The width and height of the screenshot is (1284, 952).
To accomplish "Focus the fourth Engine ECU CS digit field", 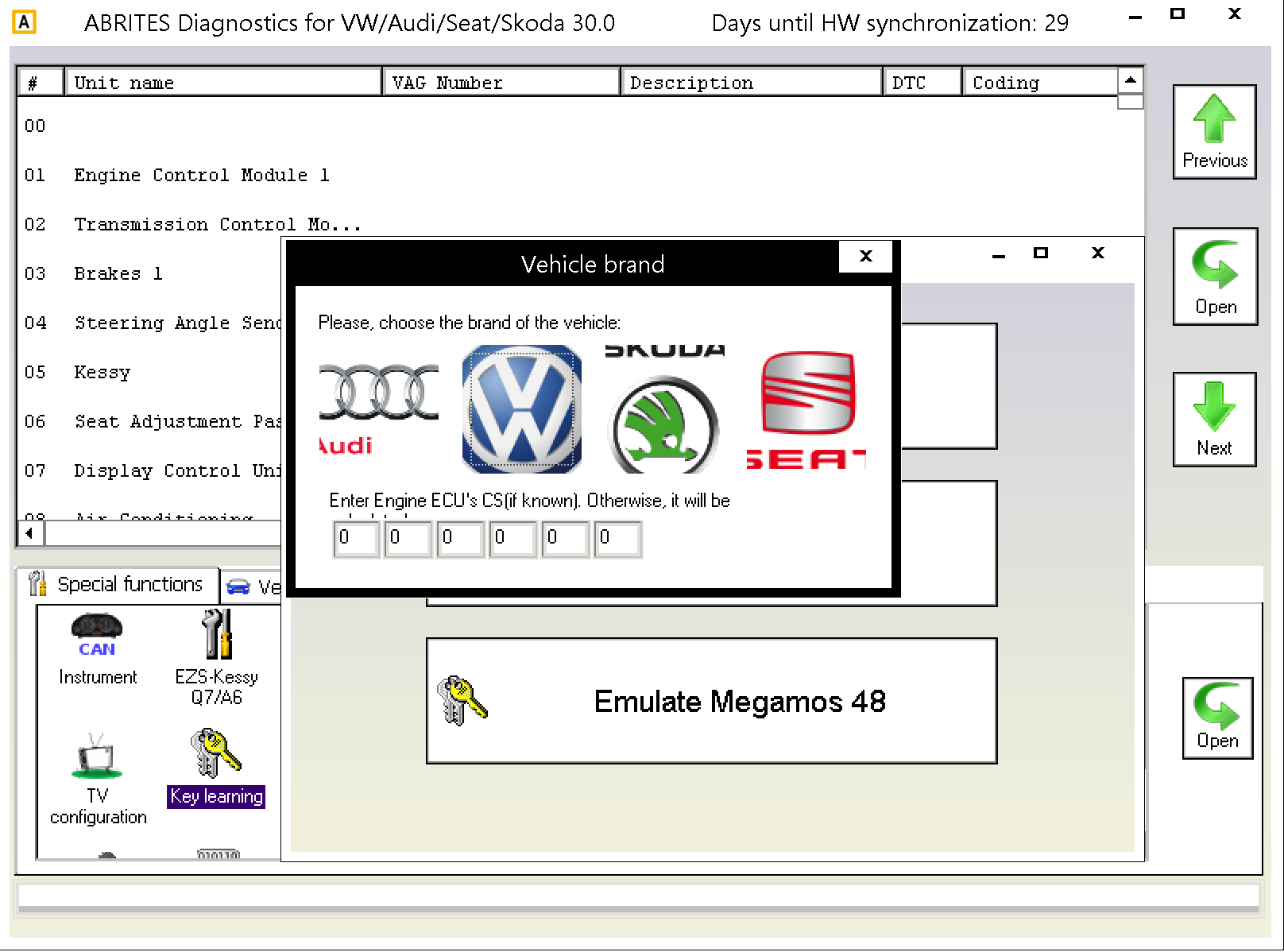I will click(512, 539).
